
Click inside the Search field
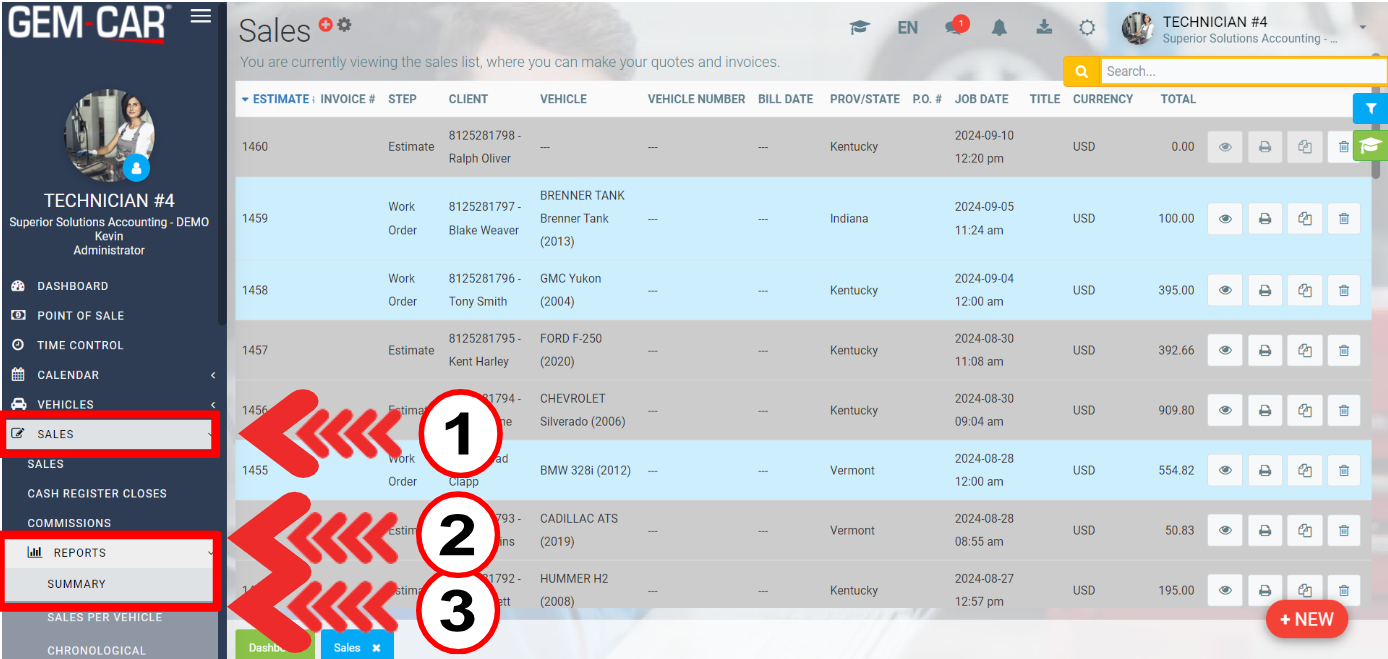click(x=1240, y=71)
